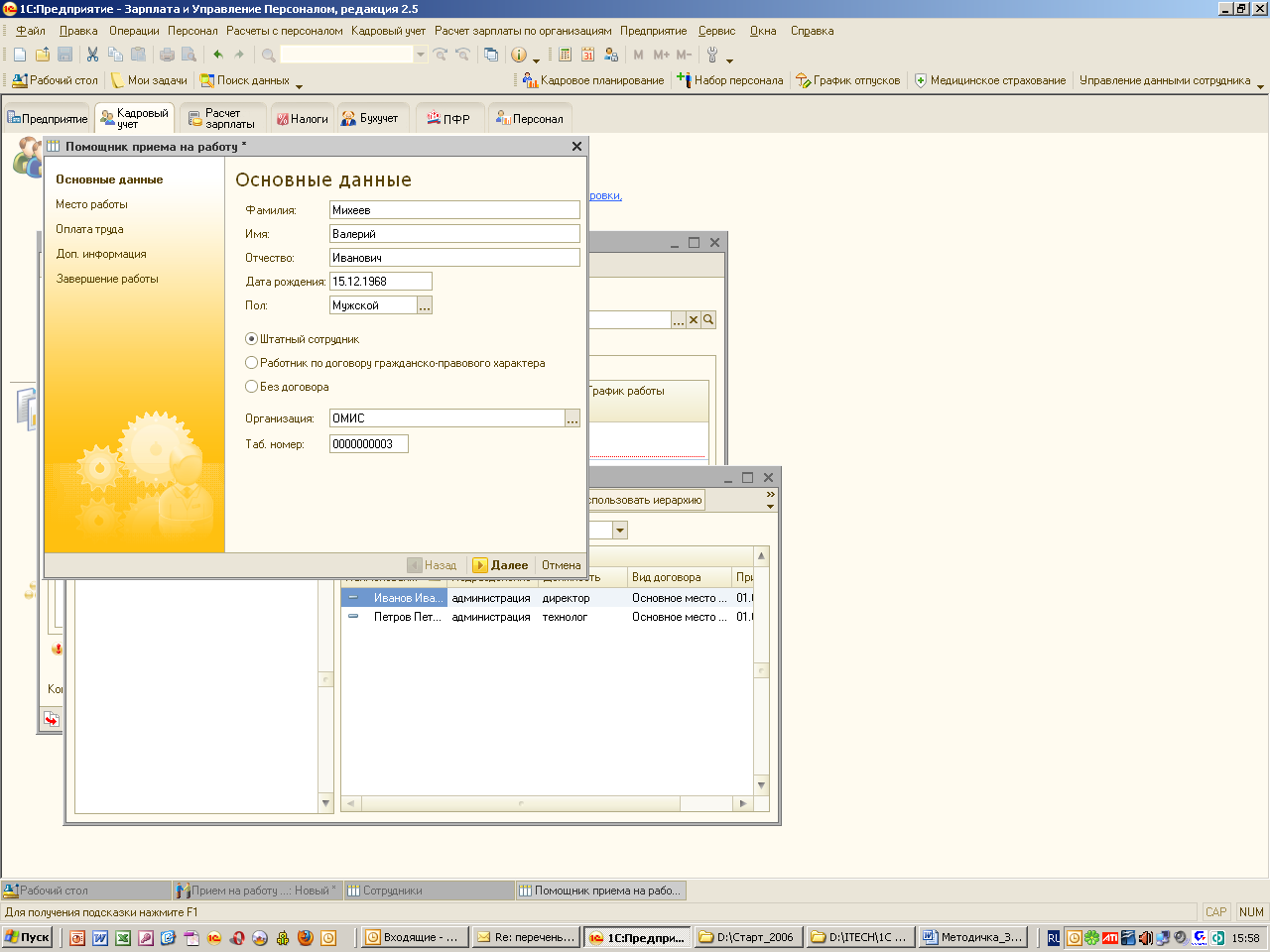1270x952 pixels.
Task: Expand the double chevron in Сотрудники toolbar
Action: click(770, 494)
